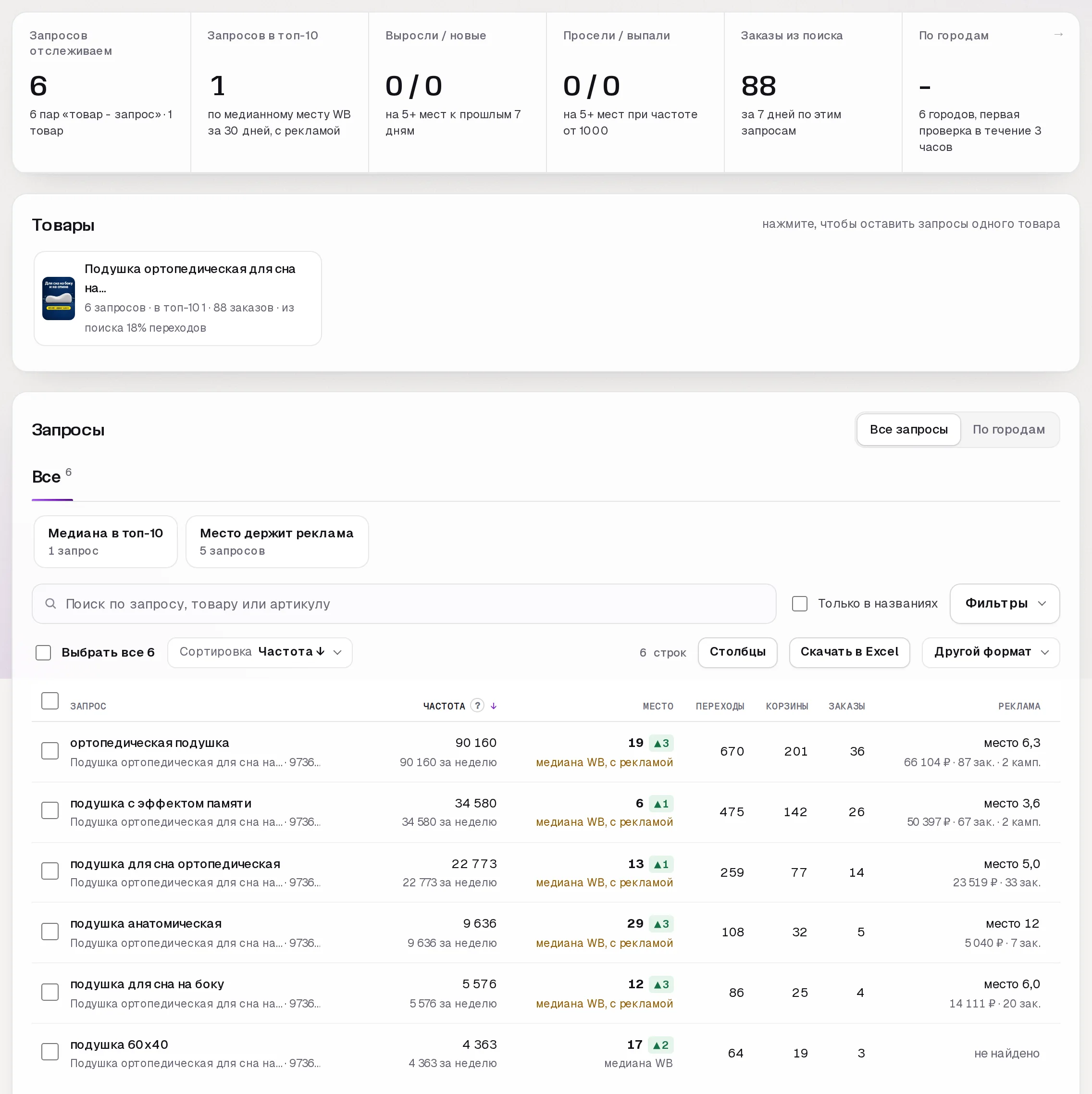Click не найдено in подушка 60х40 row
This screenshot has height=1094, width=1092.
(1006, 1053)
